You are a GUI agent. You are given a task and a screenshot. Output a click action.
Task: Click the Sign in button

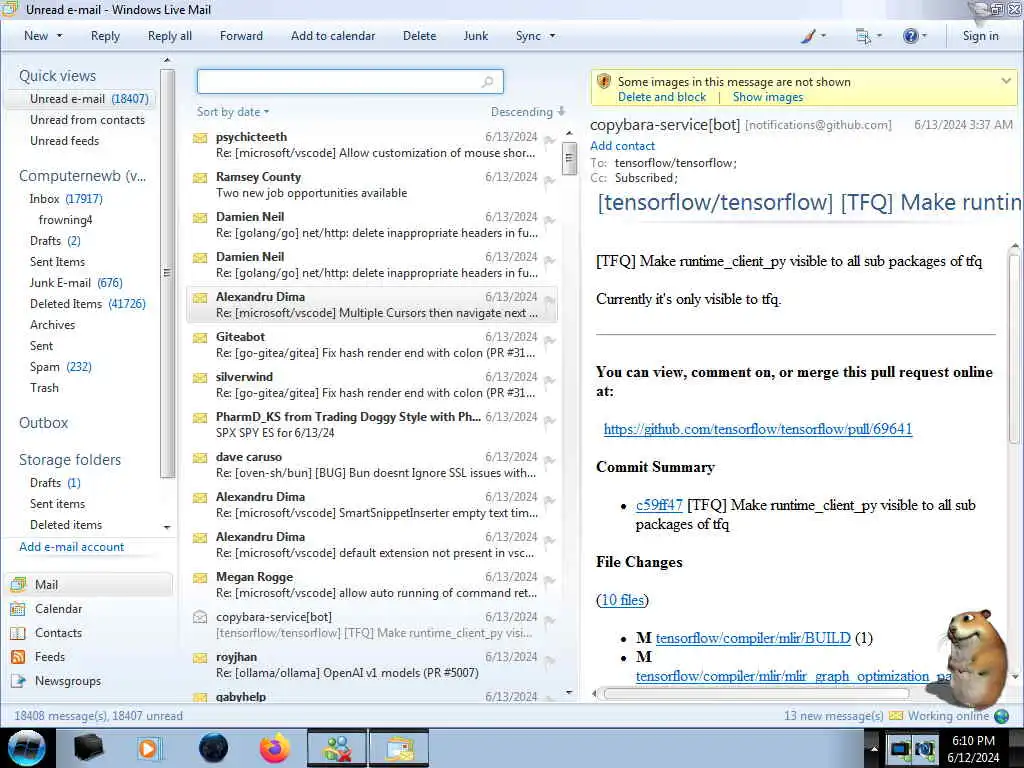[980, 36]
